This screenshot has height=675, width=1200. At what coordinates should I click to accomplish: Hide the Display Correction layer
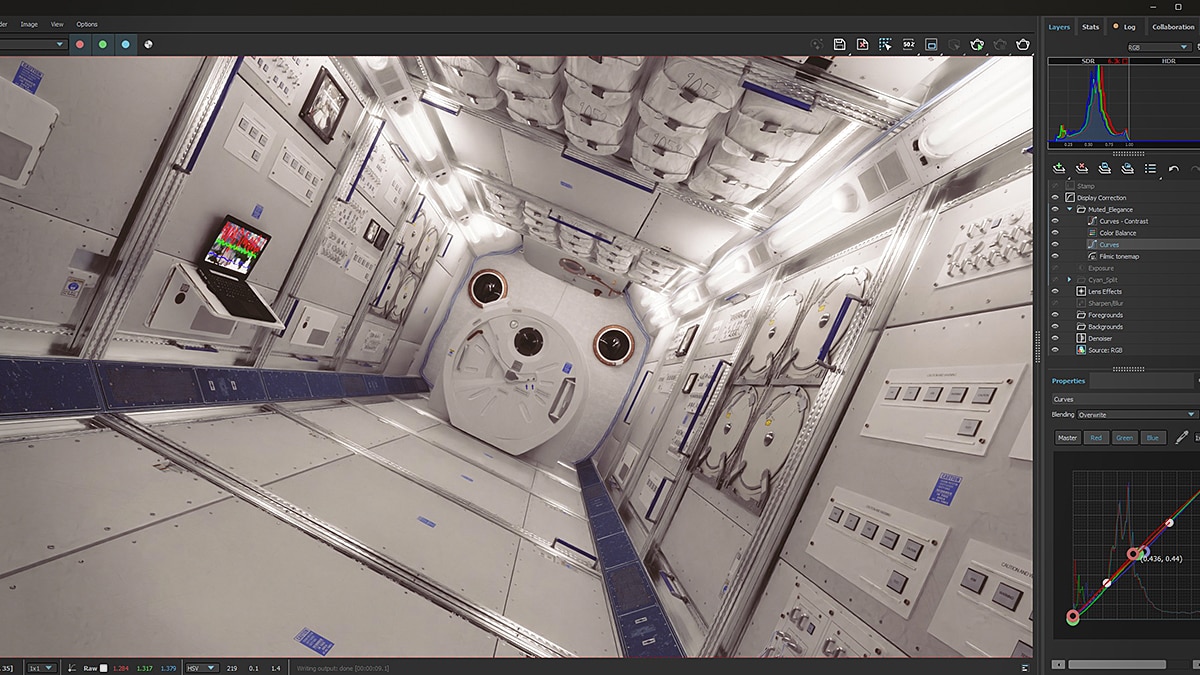click(x=1055, y=198)
